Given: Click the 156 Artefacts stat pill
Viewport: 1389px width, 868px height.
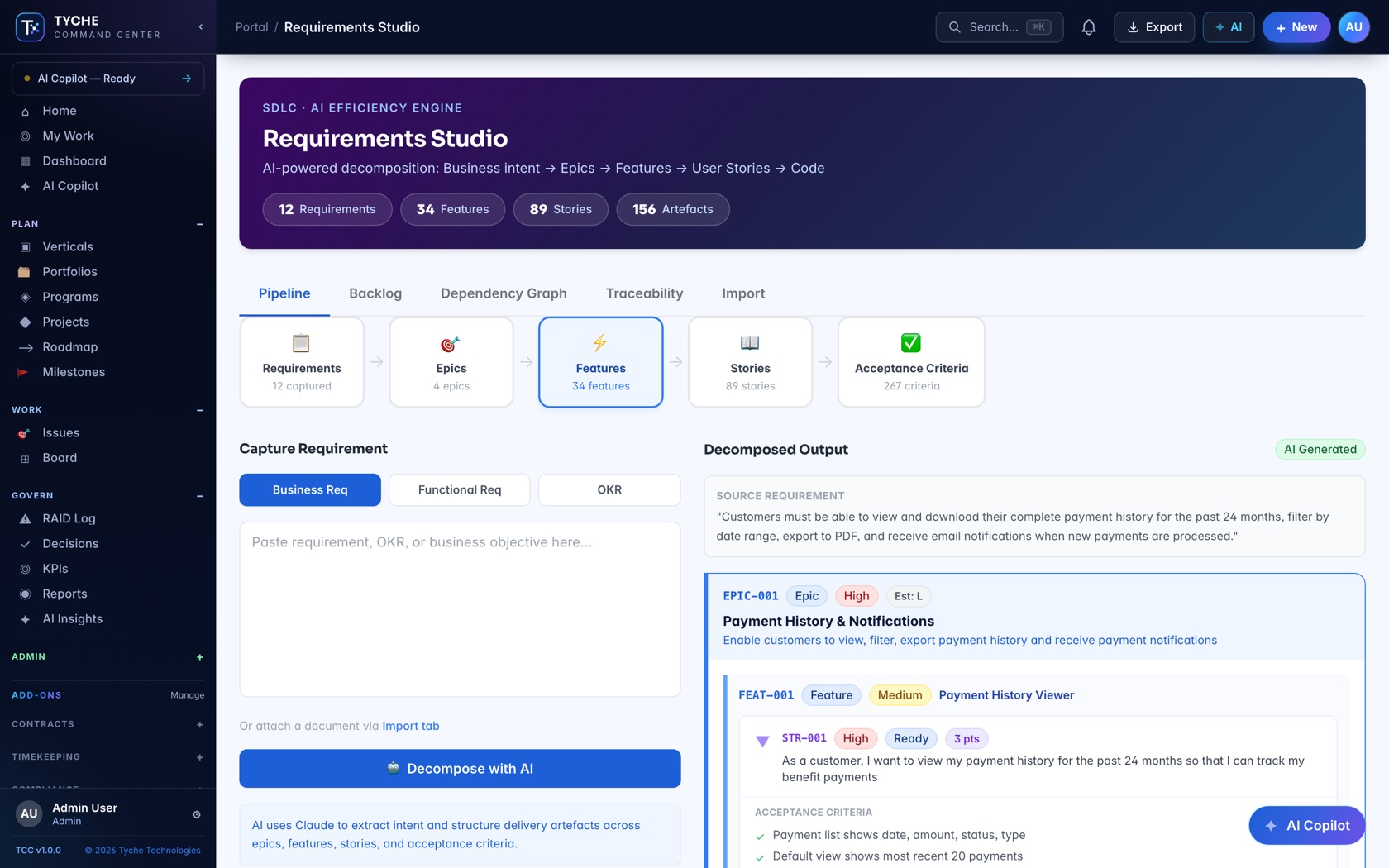Looking at the screenshot, I should [673, 209].
